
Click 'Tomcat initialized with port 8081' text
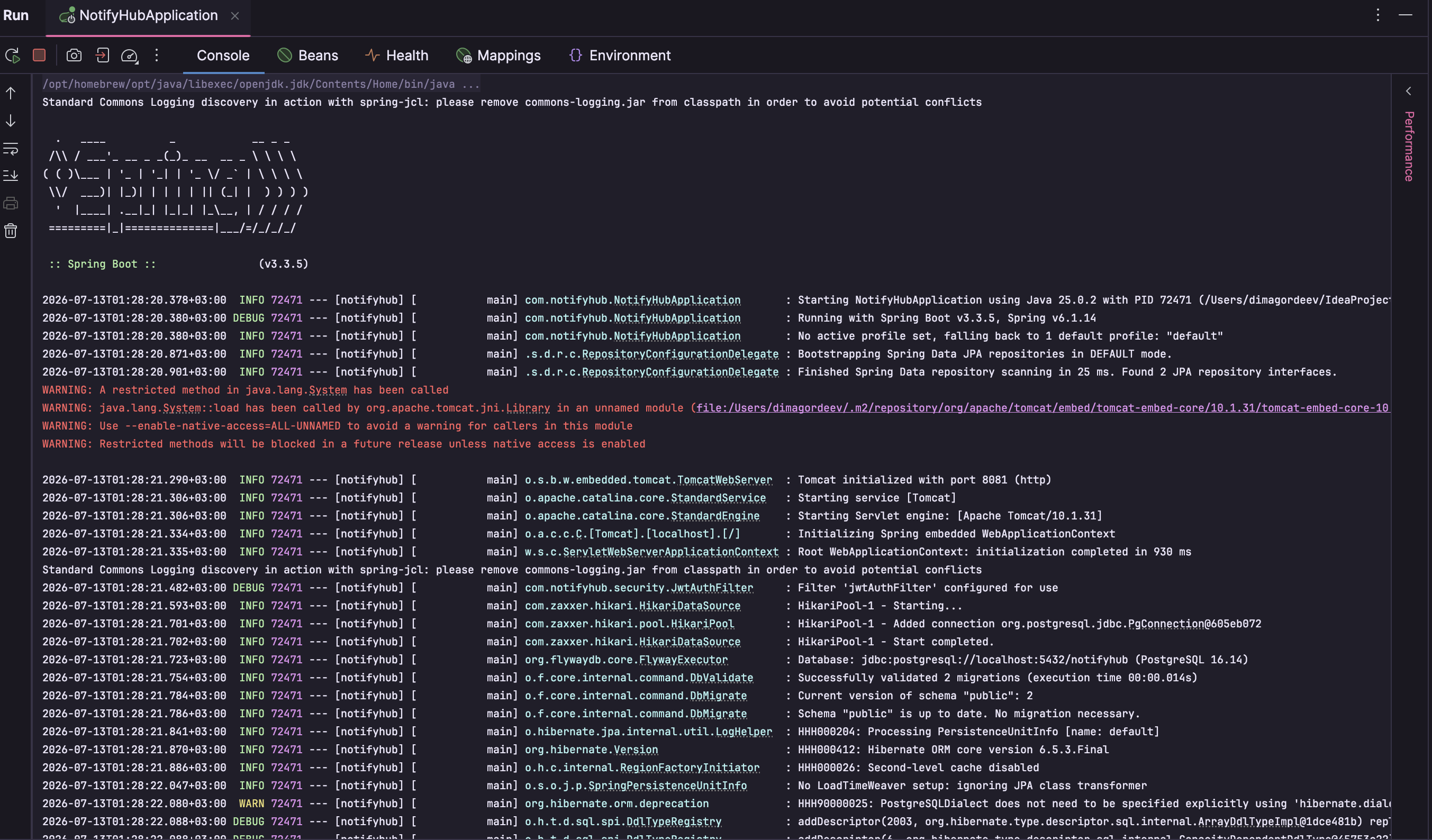coord(924,480)
